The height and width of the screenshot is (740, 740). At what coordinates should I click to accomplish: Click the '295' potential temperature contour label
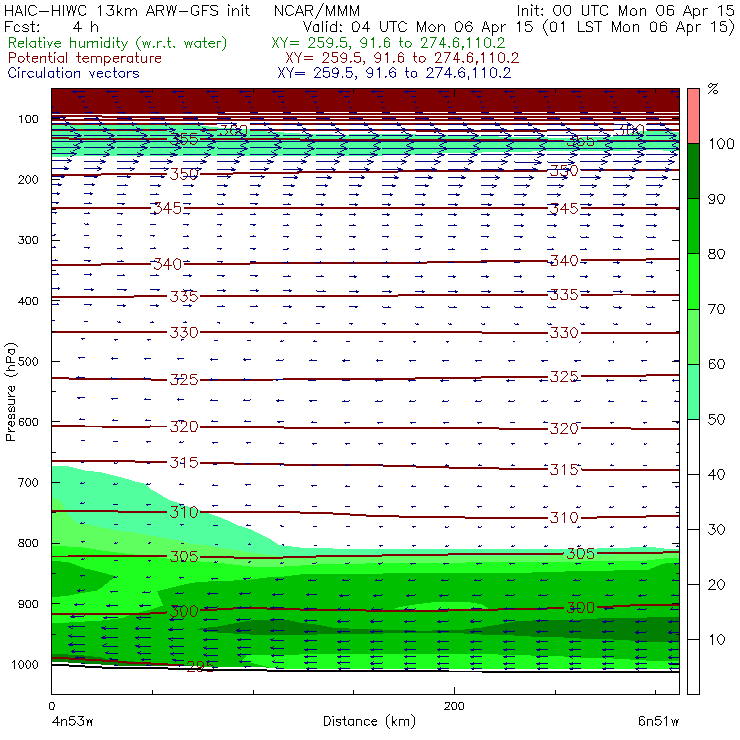pyautogui.click(x=201, y=666)
